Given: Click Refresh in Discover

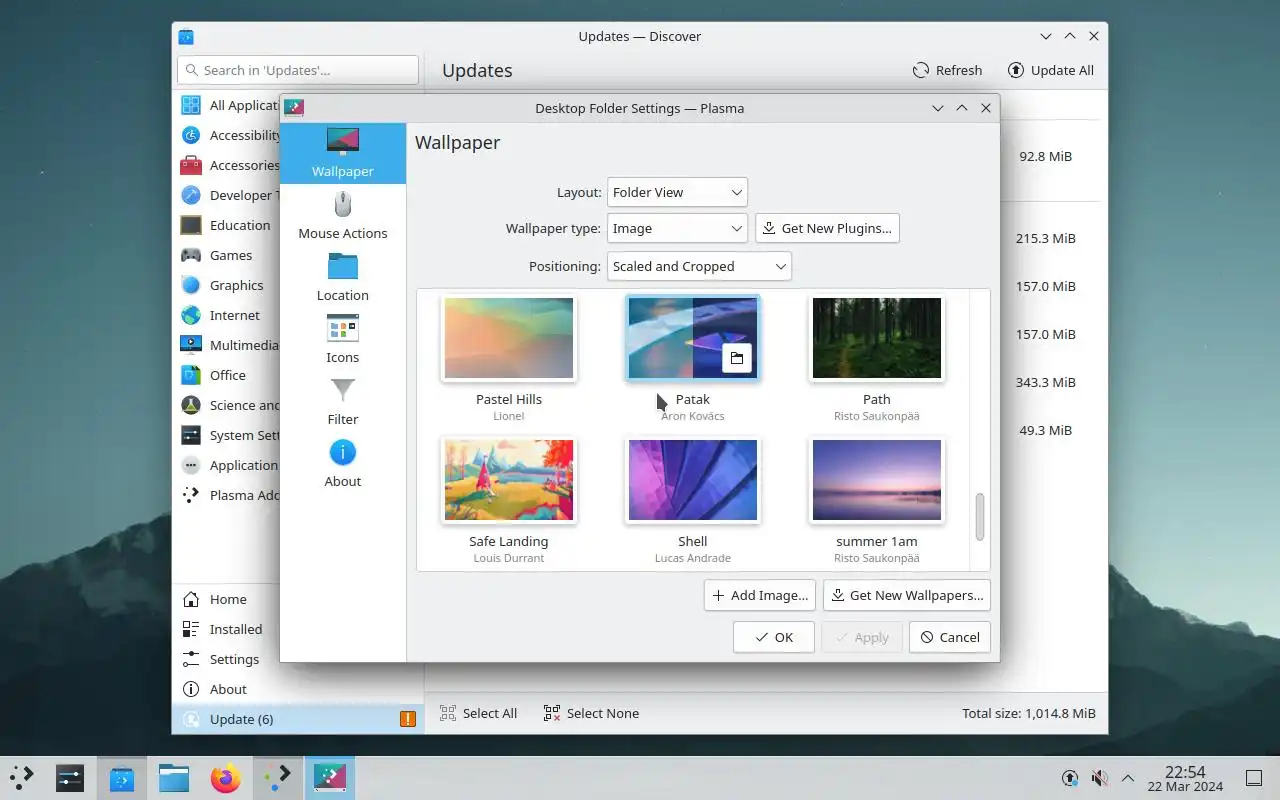Looking at the screenshot, I should pos(947,70).
